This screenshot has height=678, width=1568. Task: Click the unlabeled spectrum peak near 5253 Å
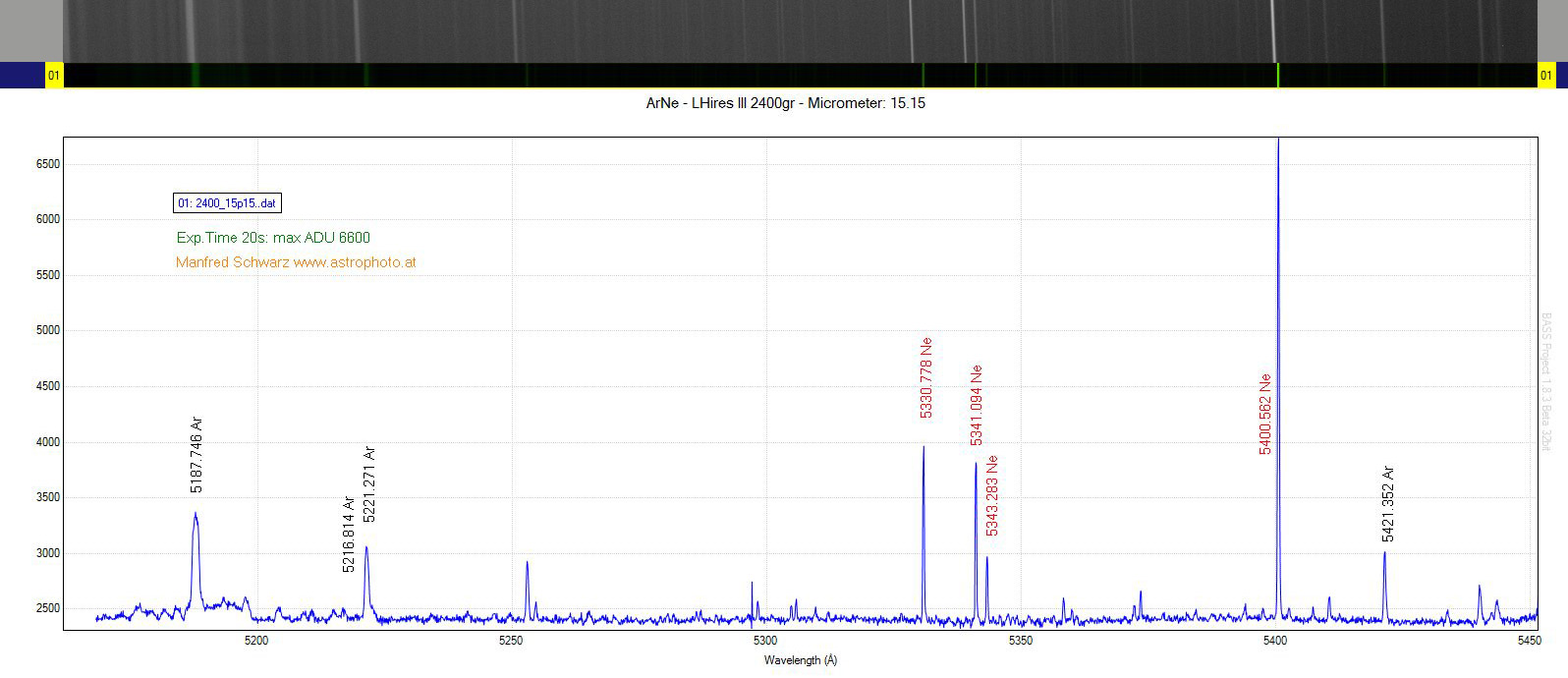pos(528,563)
